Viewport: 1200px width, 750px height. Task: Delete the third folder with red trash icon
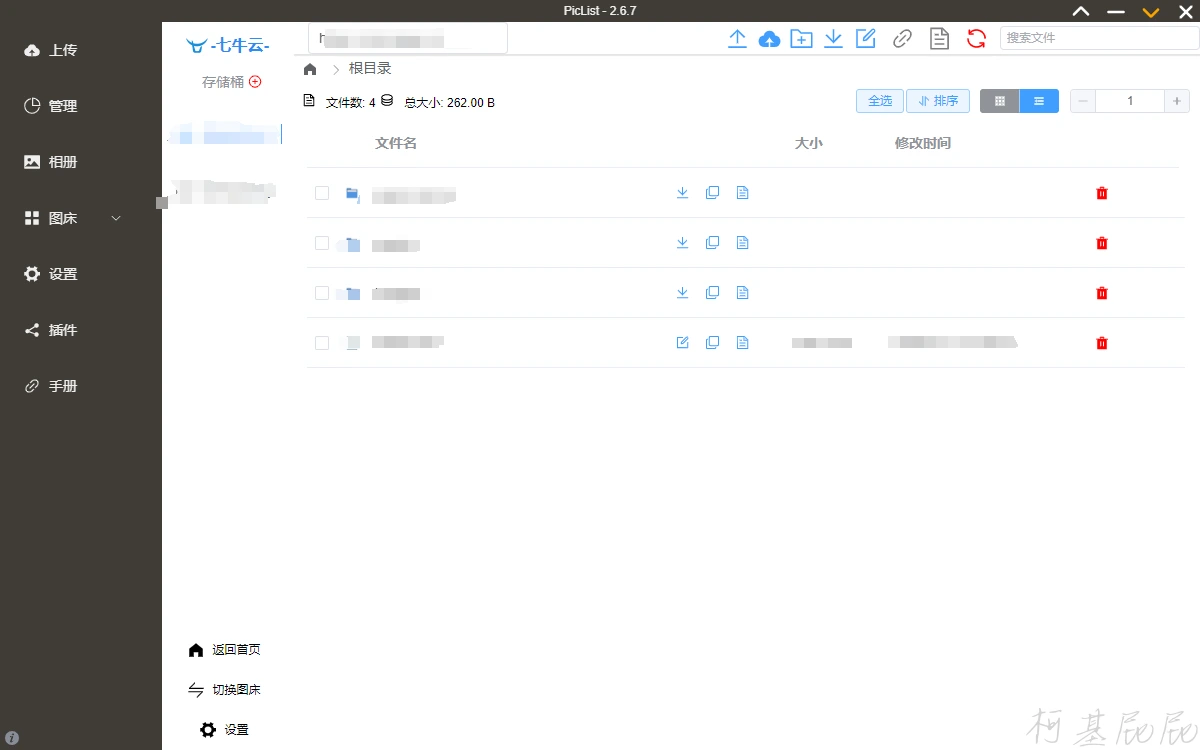pyautogui.click(x=1102, y=293)
